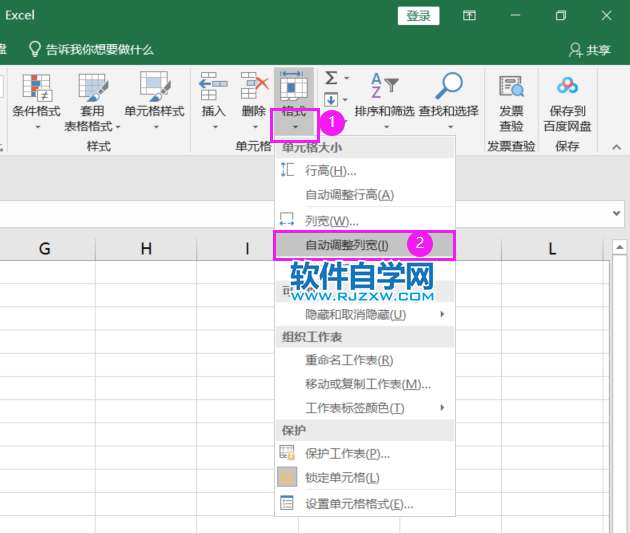Select Lock Cell (锁定单元格) item
The height and width of the screenshot is (533, 630).
tap(365, 477)
